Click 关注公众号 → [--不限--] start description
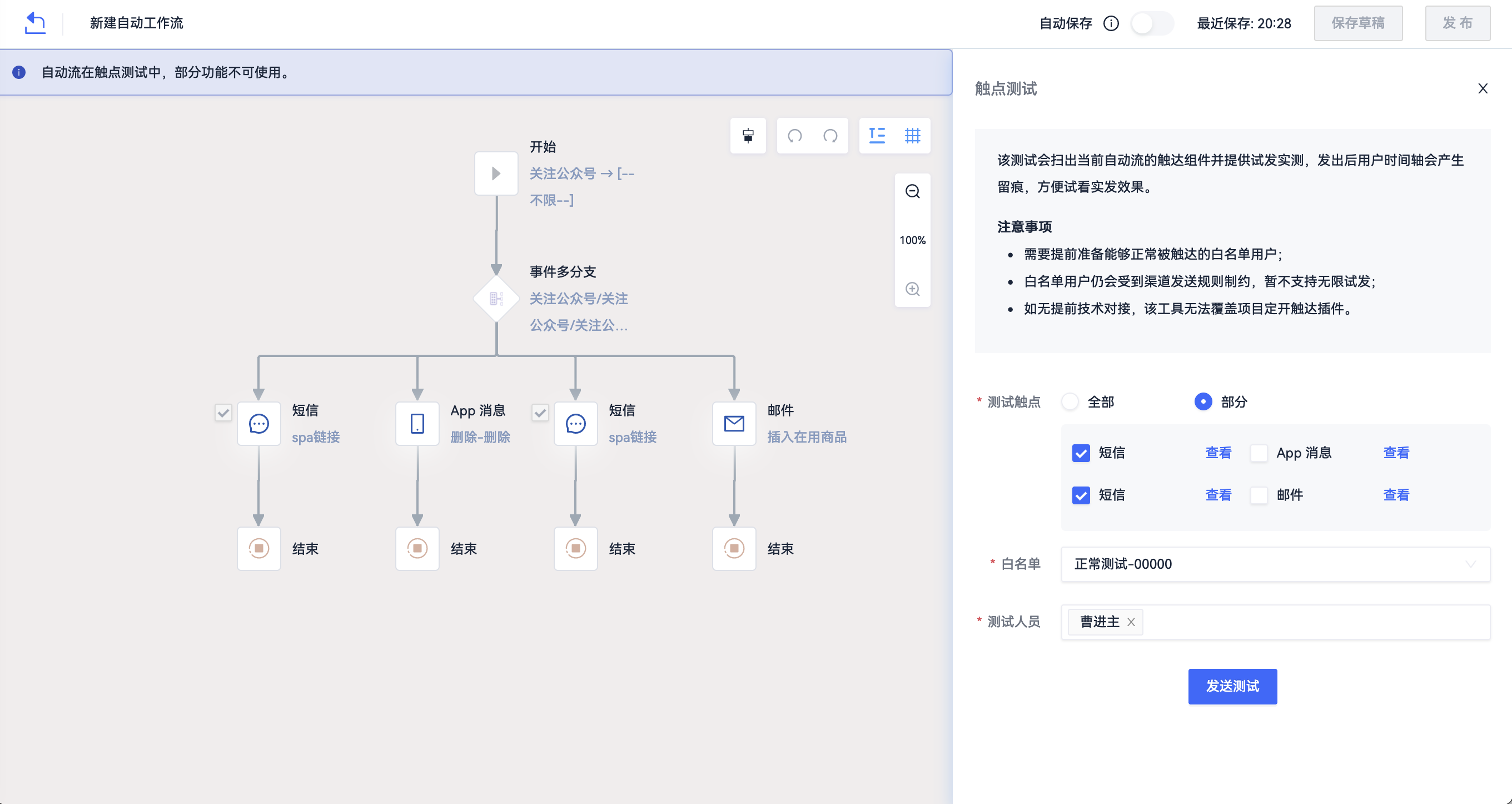 pos(581,187)
